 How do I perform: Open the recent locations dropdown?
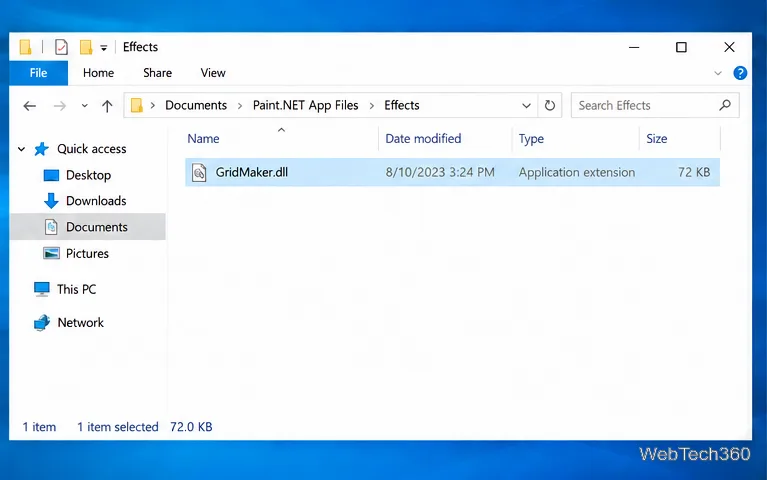[x=85, y=106]
